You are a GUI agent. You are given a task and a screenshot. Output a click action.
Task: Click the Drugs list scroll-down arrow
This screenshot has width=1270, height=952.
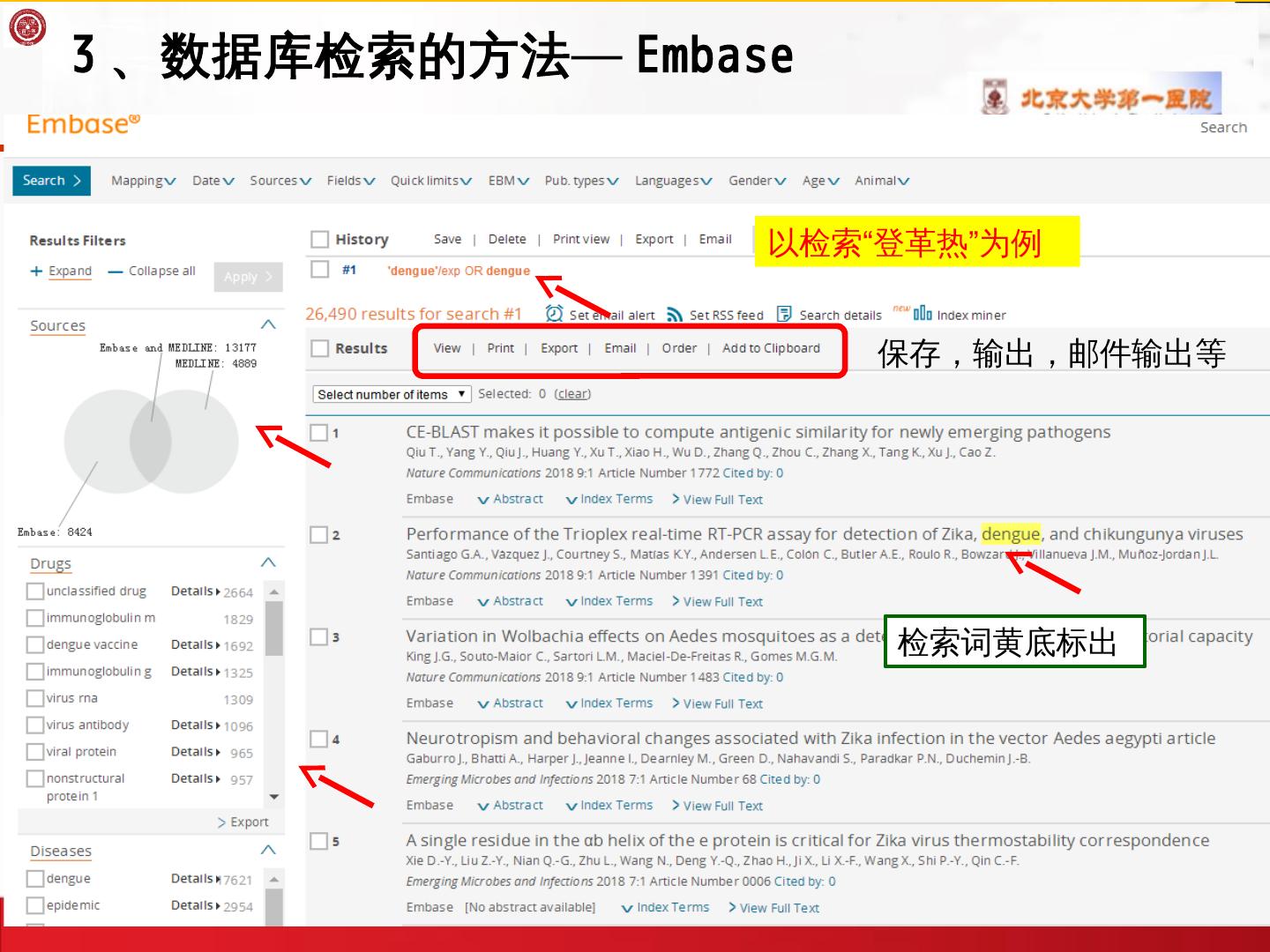click(x=274, y=797)
